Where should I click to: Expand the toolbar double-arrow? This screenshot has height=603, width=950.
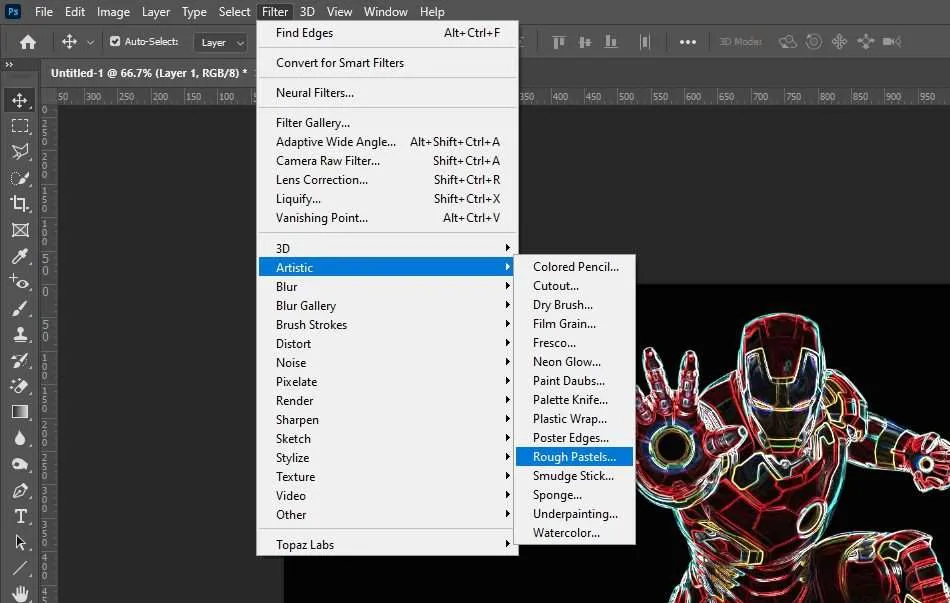tap(9, 64)
